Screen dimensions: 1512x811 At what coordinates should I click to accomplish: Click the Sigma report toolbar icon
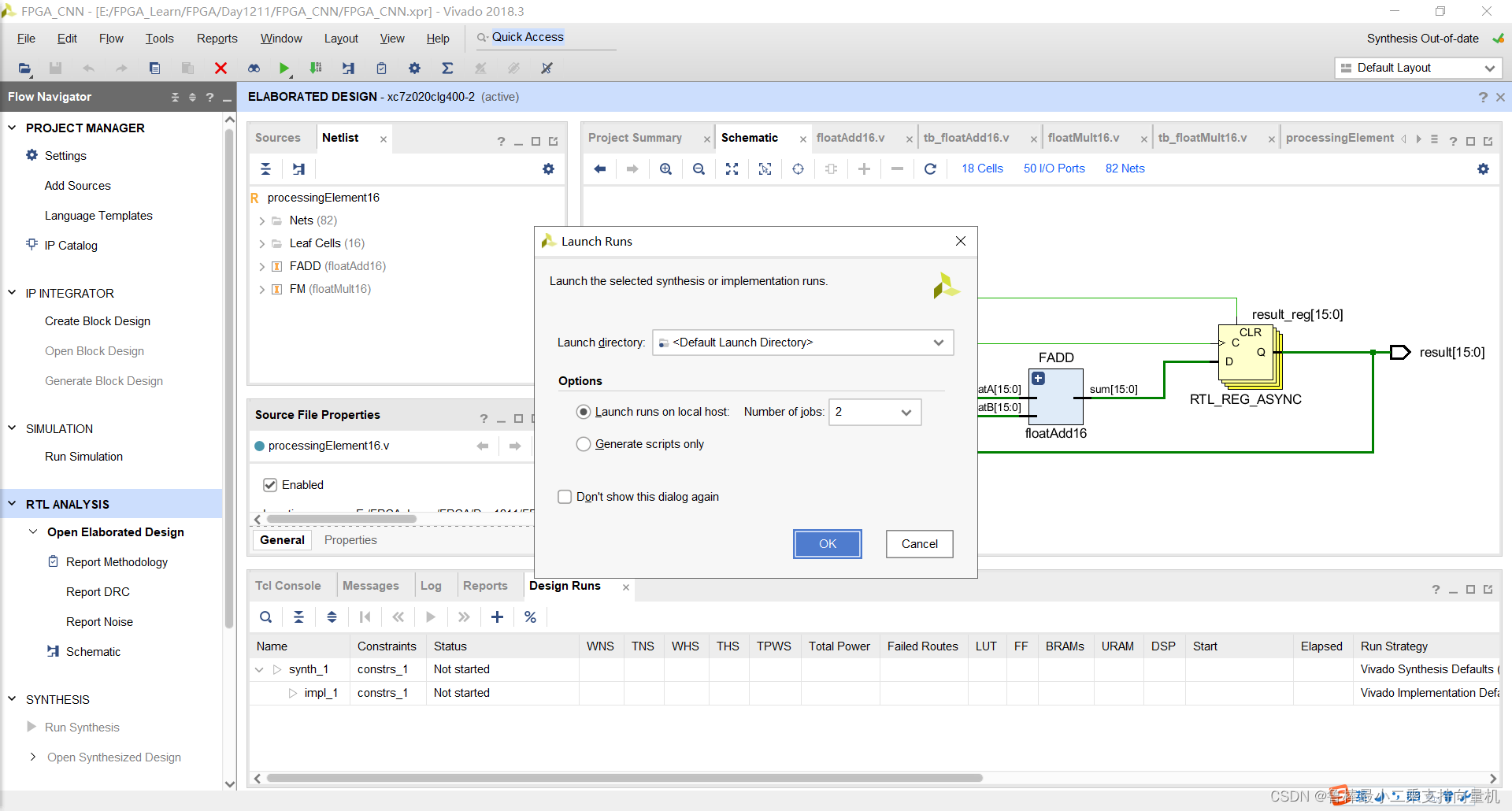pos(447,69)
